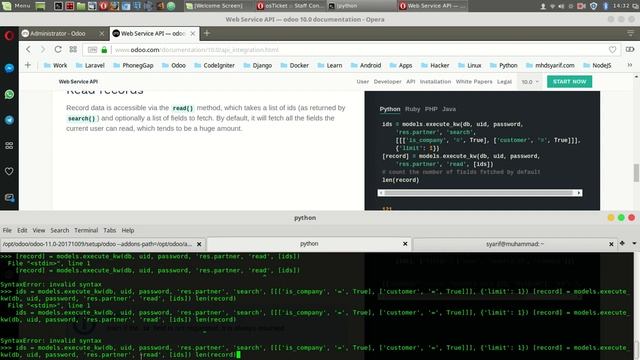Open the Opera tab menu icon
This screenshot has height=360, width=640.
(631, 33)
